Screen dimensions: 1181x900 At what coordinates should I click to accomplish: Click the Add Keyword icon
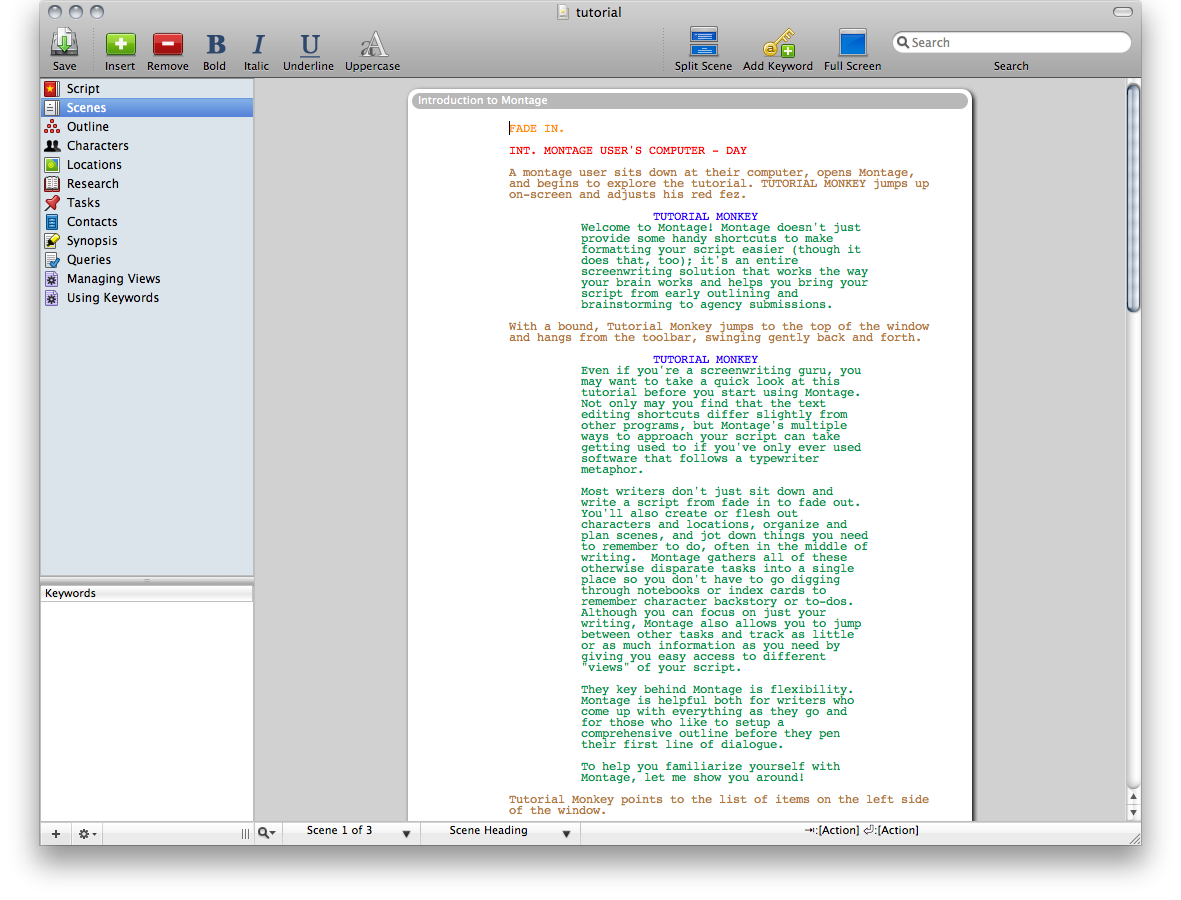[779, 43]
